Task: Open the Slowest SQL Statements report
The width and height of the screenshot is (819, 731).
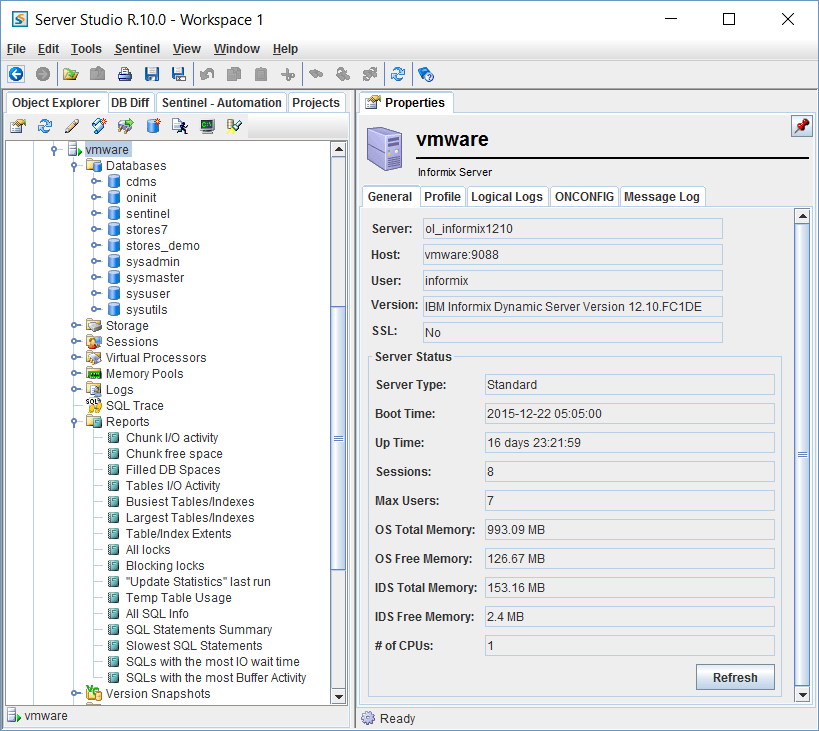Action: [x=194, y=646]
